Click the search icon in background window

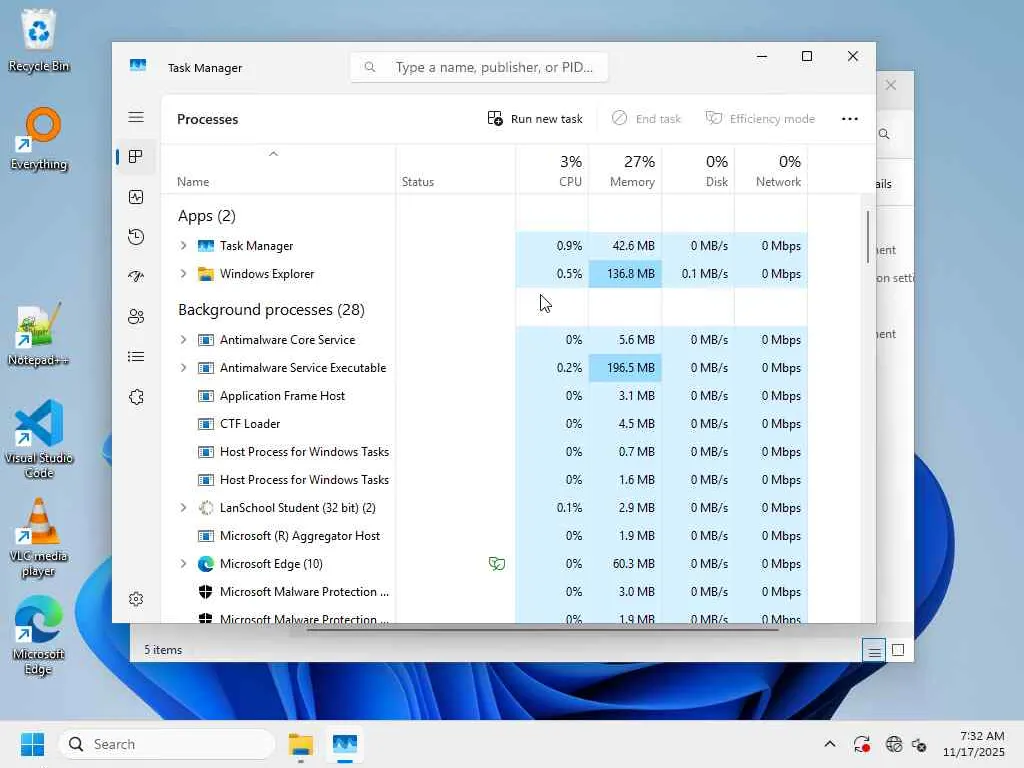point(884,134)
